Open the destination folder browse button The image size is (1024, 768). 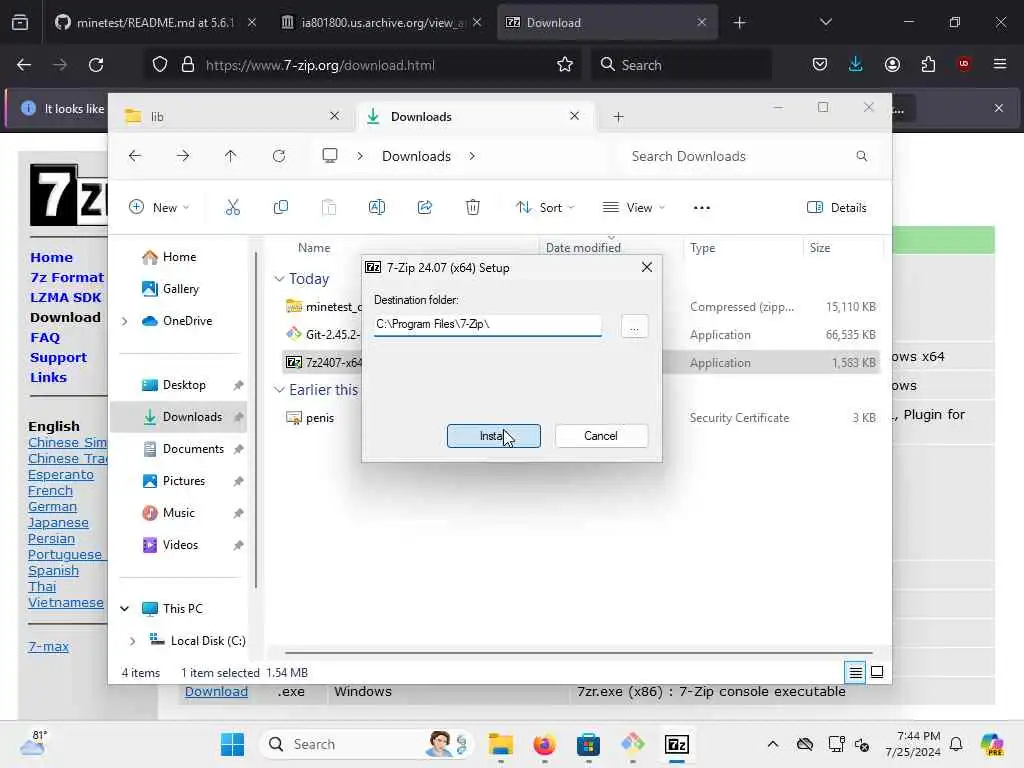point(634,326)
